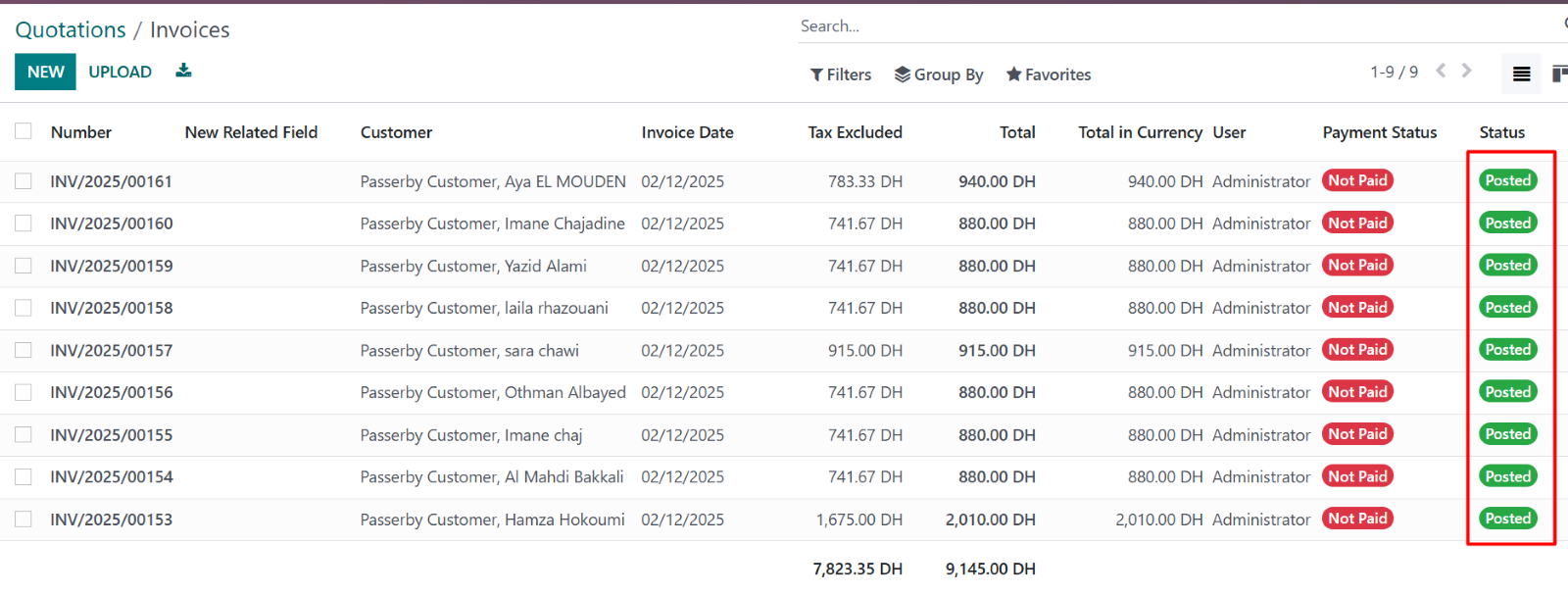Open invoice INV/2025/00159

click(111, 266)
